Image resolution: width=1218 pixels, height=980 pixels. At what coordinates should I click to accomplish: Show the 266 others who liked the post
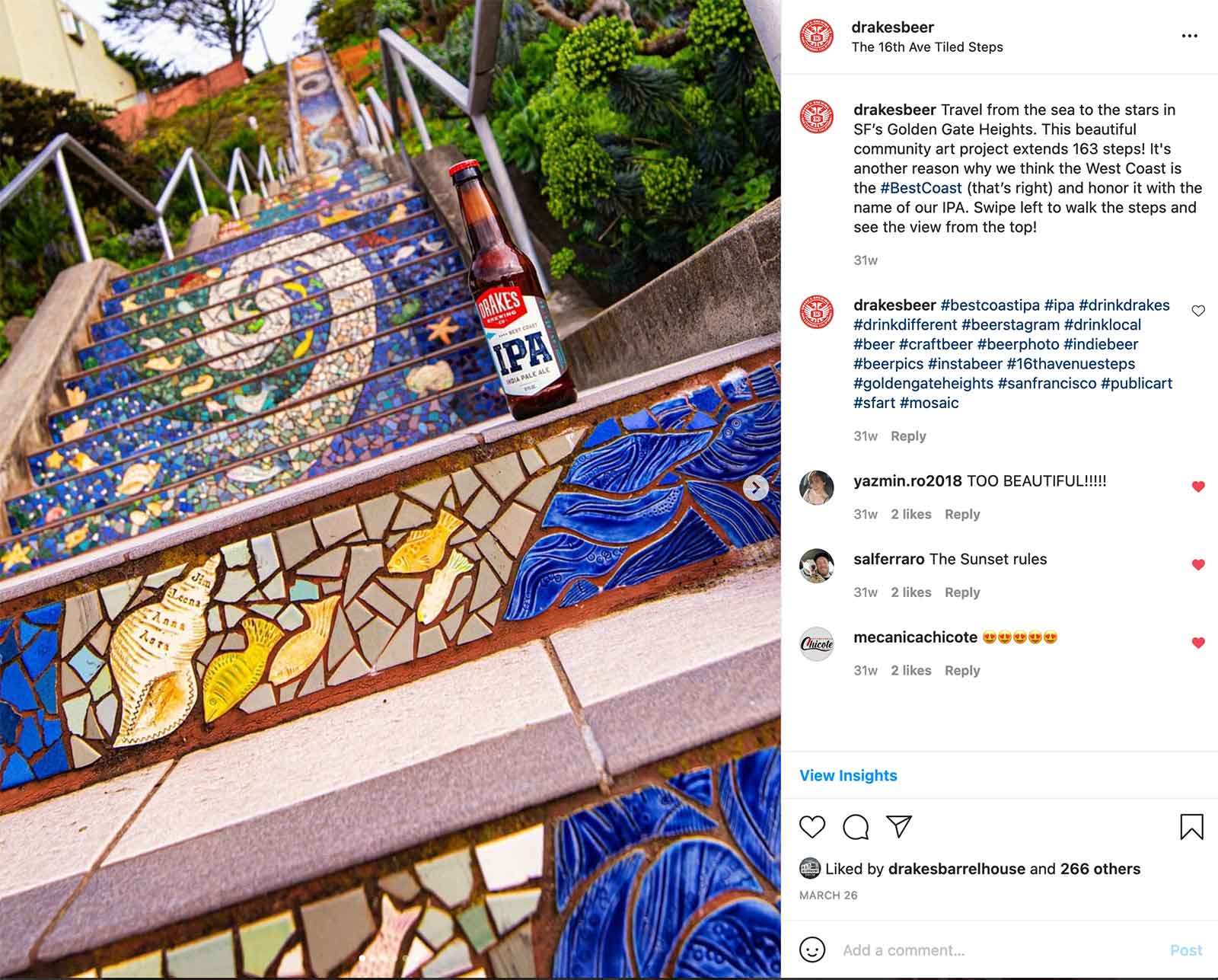[x=1100, y=869]
